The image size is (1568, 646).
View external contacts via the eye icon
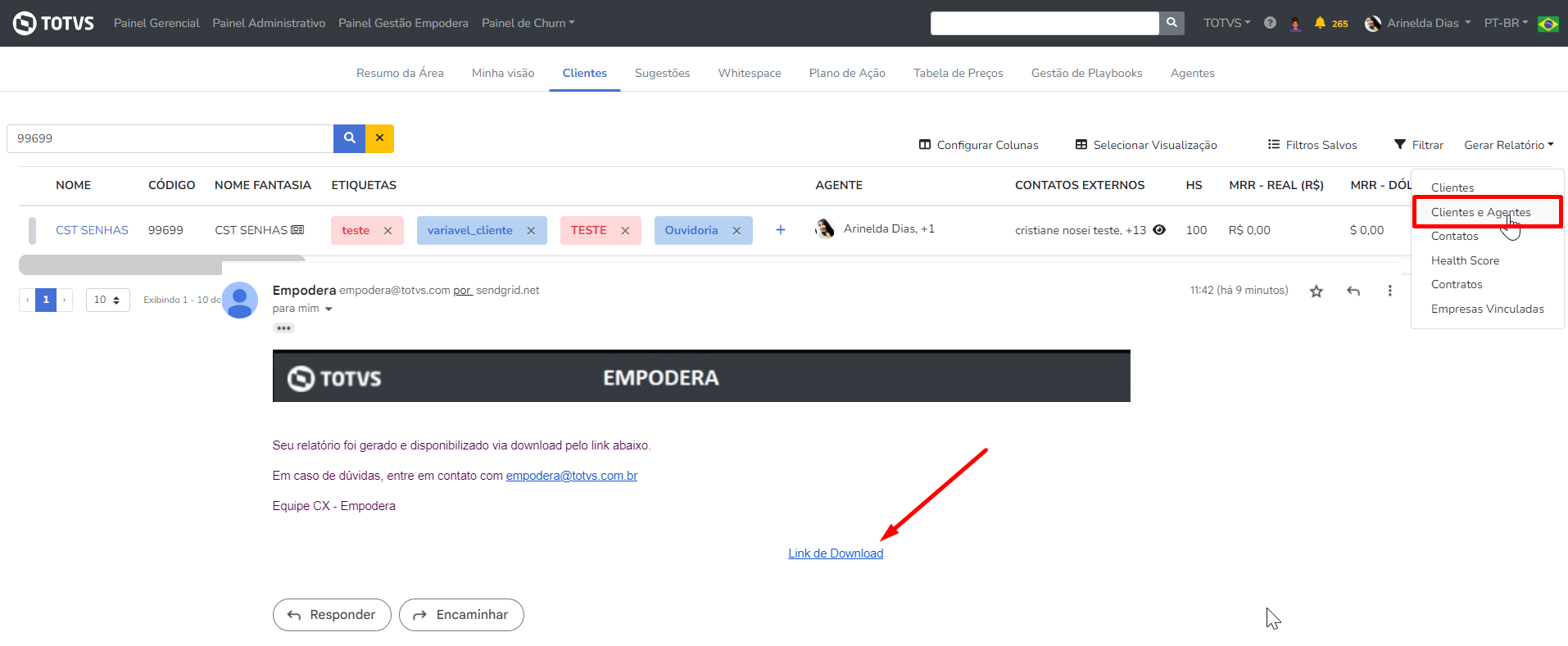[x=1159, y=230]
